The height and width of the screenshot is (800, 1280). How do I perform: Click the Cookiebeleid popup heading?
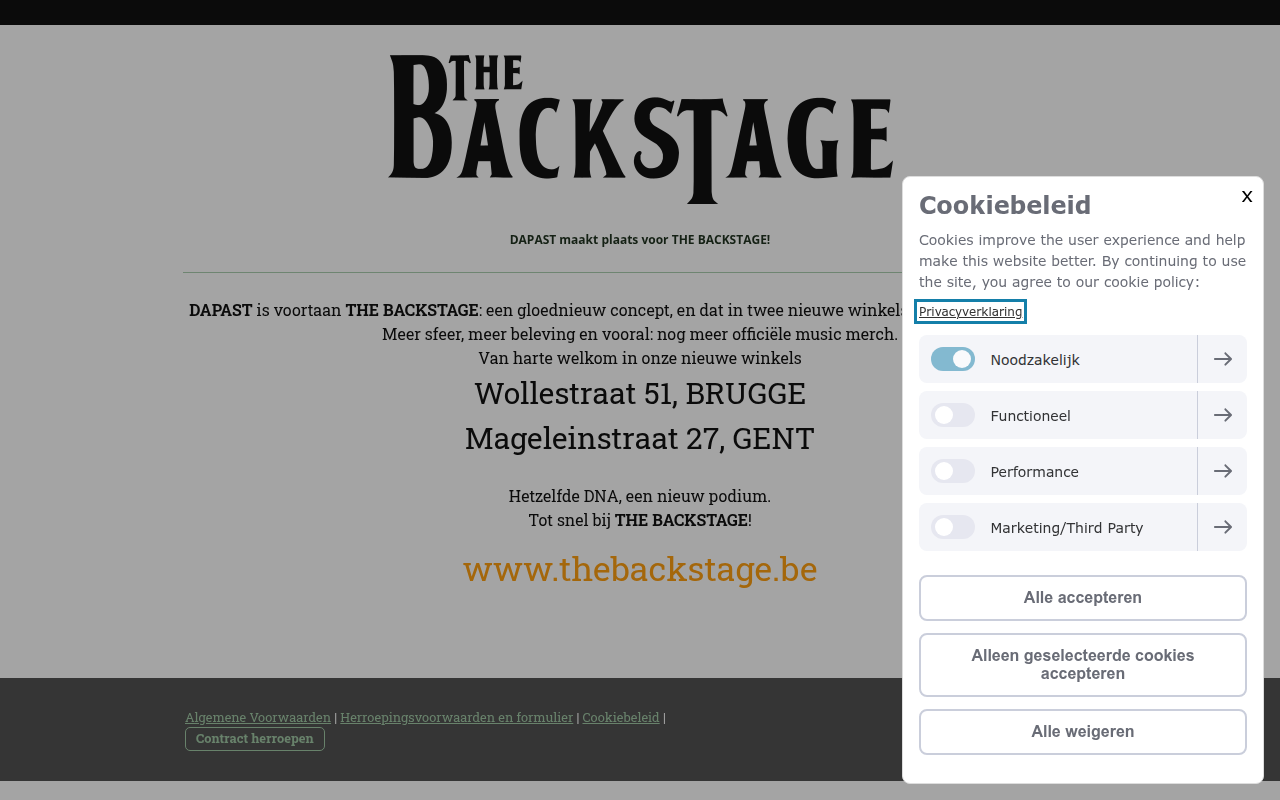(1005, 205)
